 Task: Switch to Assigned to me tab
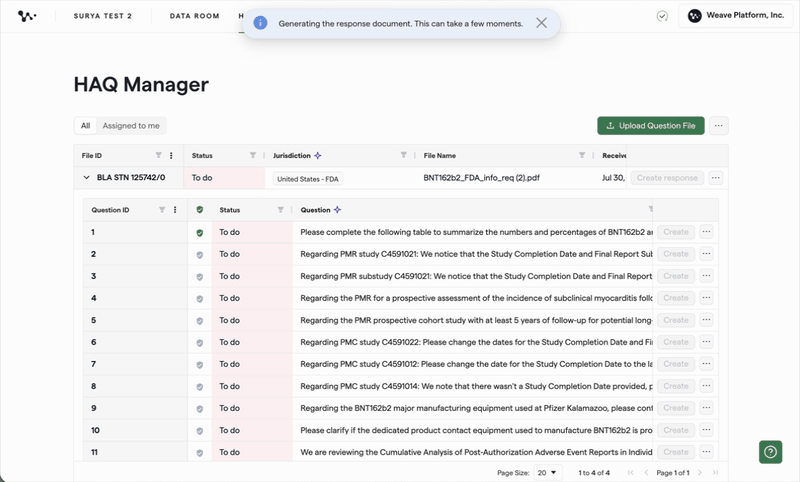pos(131,125)
